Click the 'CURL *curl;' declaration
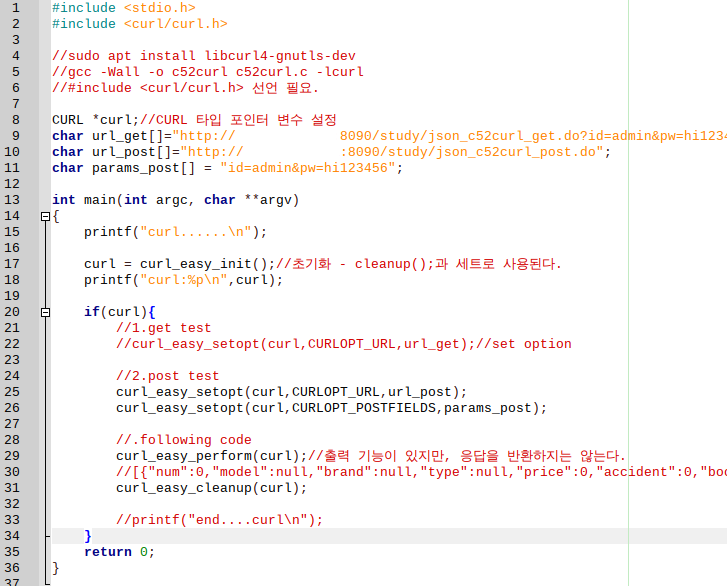Image resolution: width=727 pixels, height=586 pixels. click(x=96, y=120)
